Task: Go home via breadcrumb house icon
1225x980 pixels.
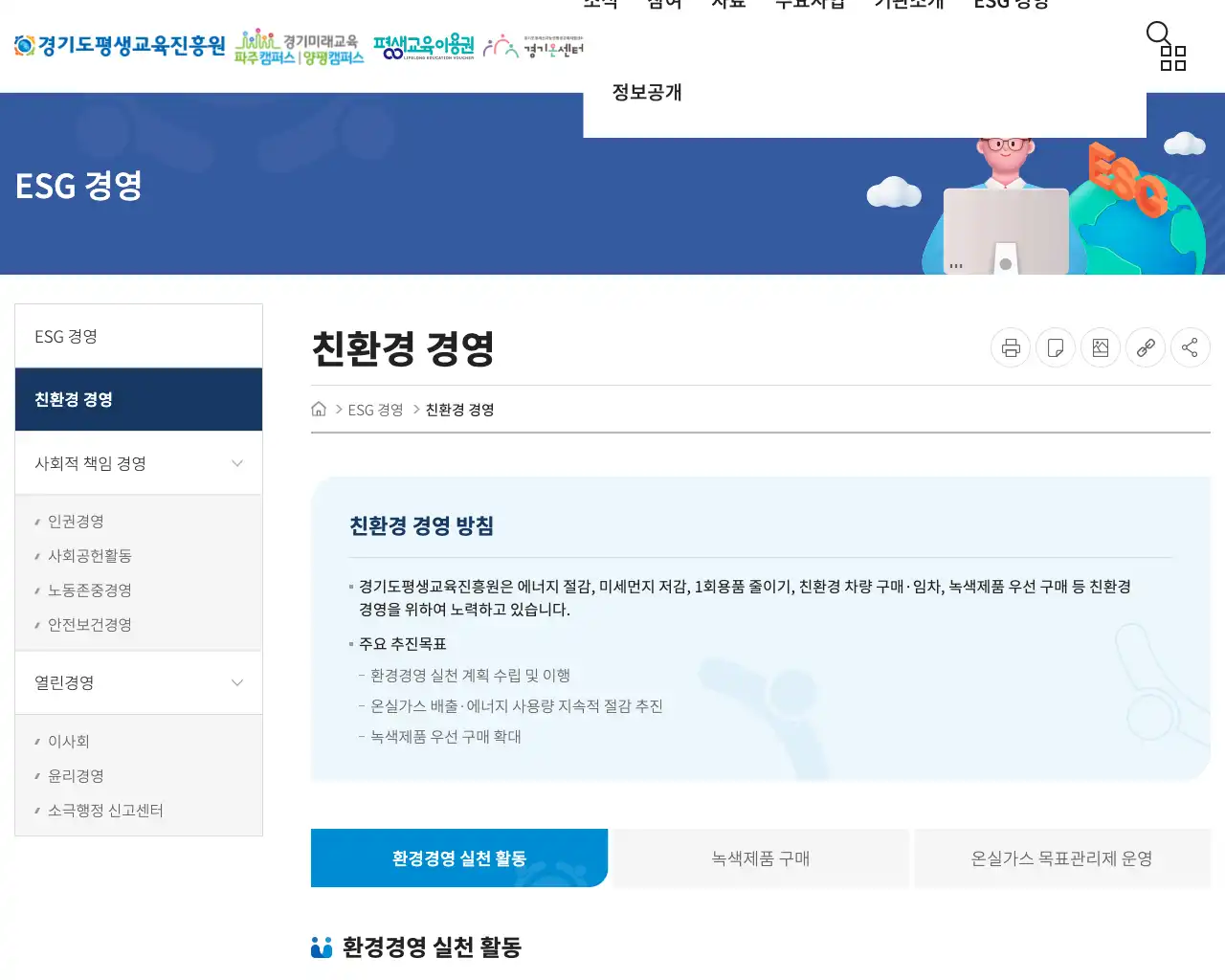Action: pyautogui.click(x=319, y=409)
